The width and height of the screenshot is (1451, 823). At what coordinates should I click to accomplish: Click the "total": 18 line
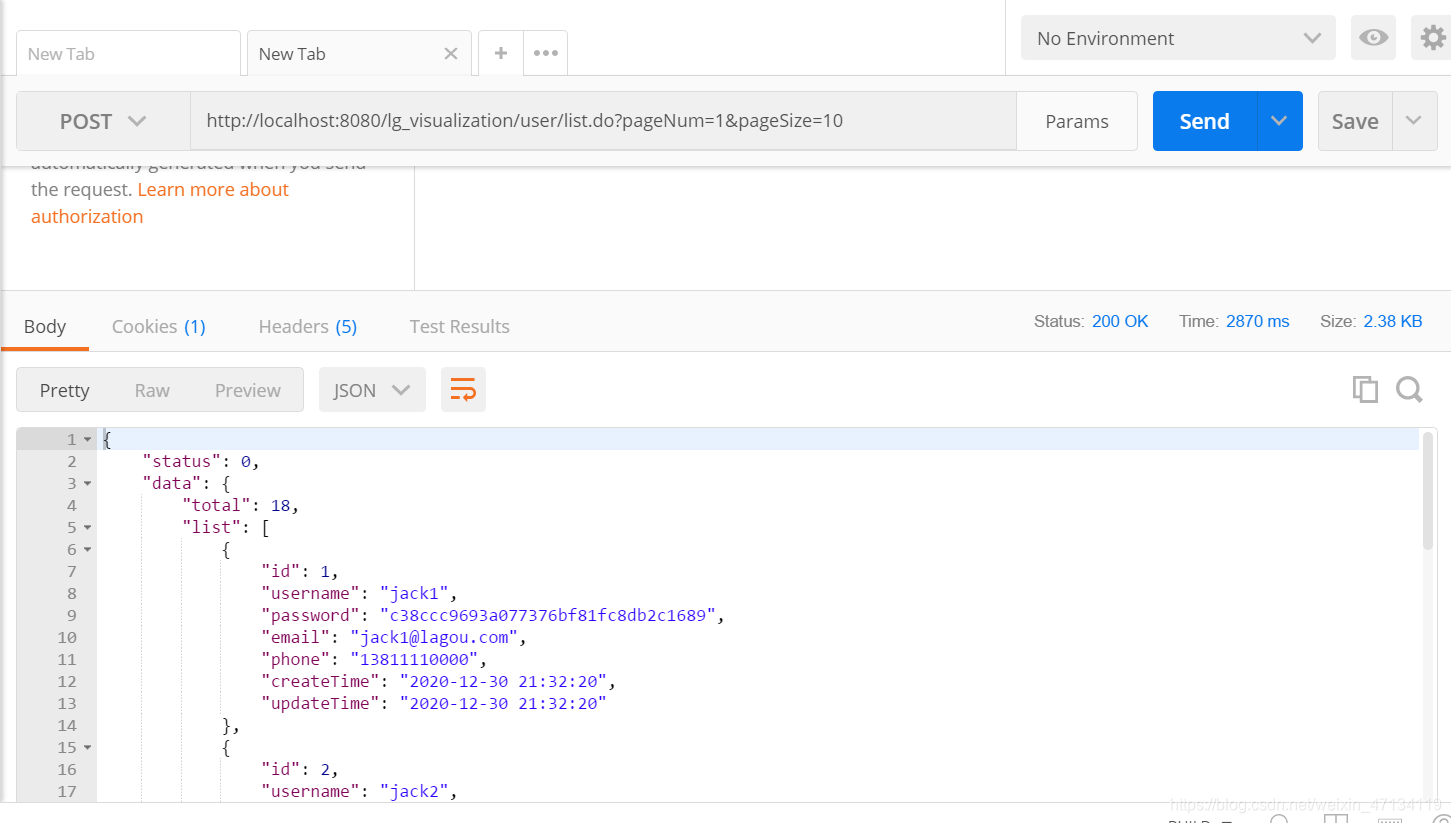pos(241,505)
